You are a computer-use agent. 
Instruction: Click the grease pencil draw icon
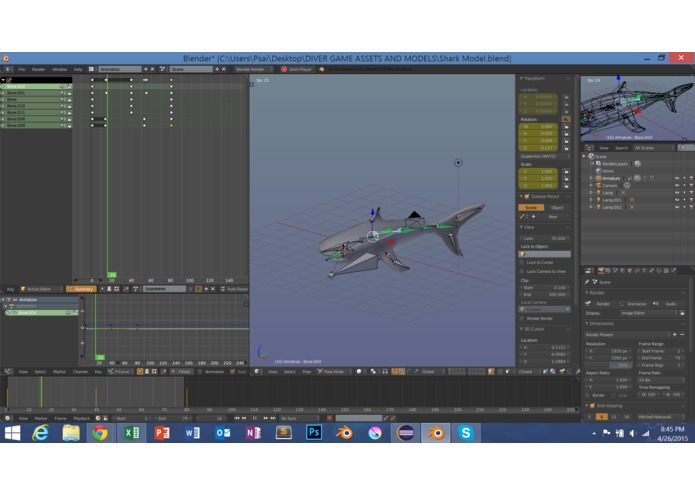pos(523,217)
